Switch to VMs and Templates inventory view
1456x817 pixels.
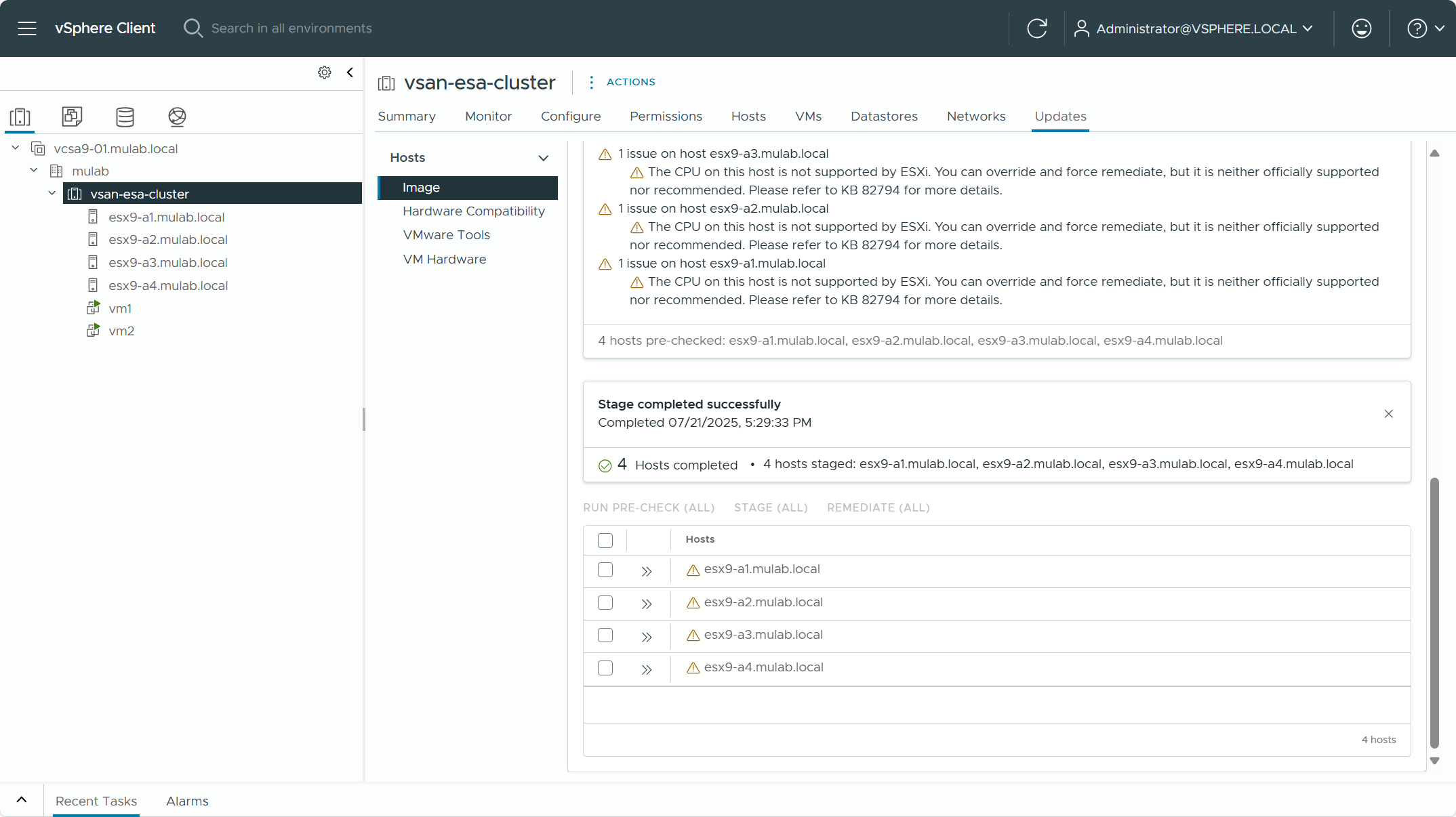(72, 117)
